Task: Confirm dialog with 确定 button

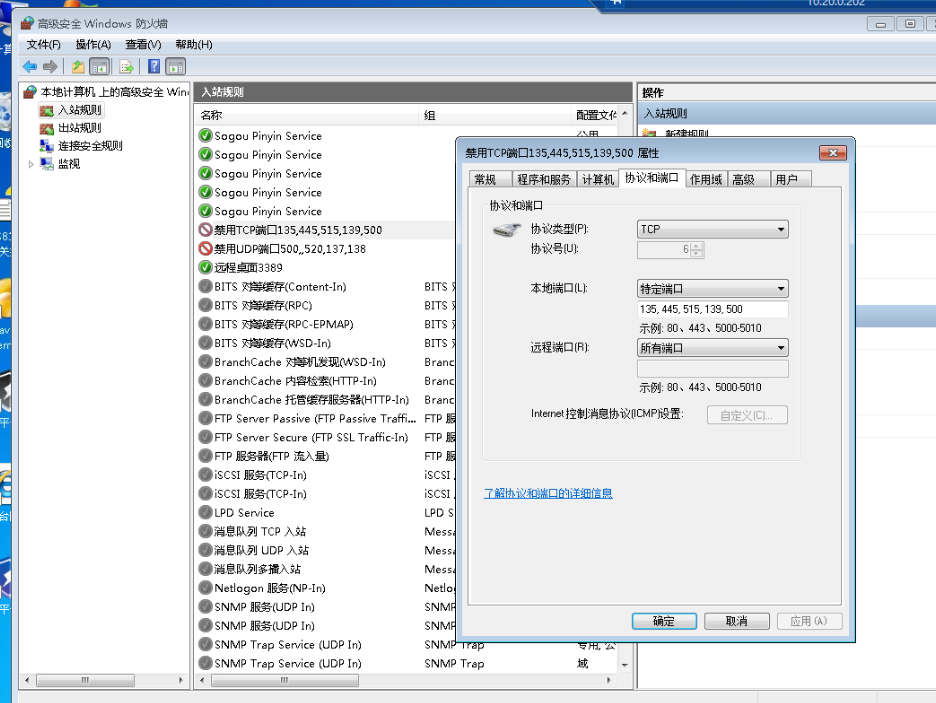Action: click(664, 621)
